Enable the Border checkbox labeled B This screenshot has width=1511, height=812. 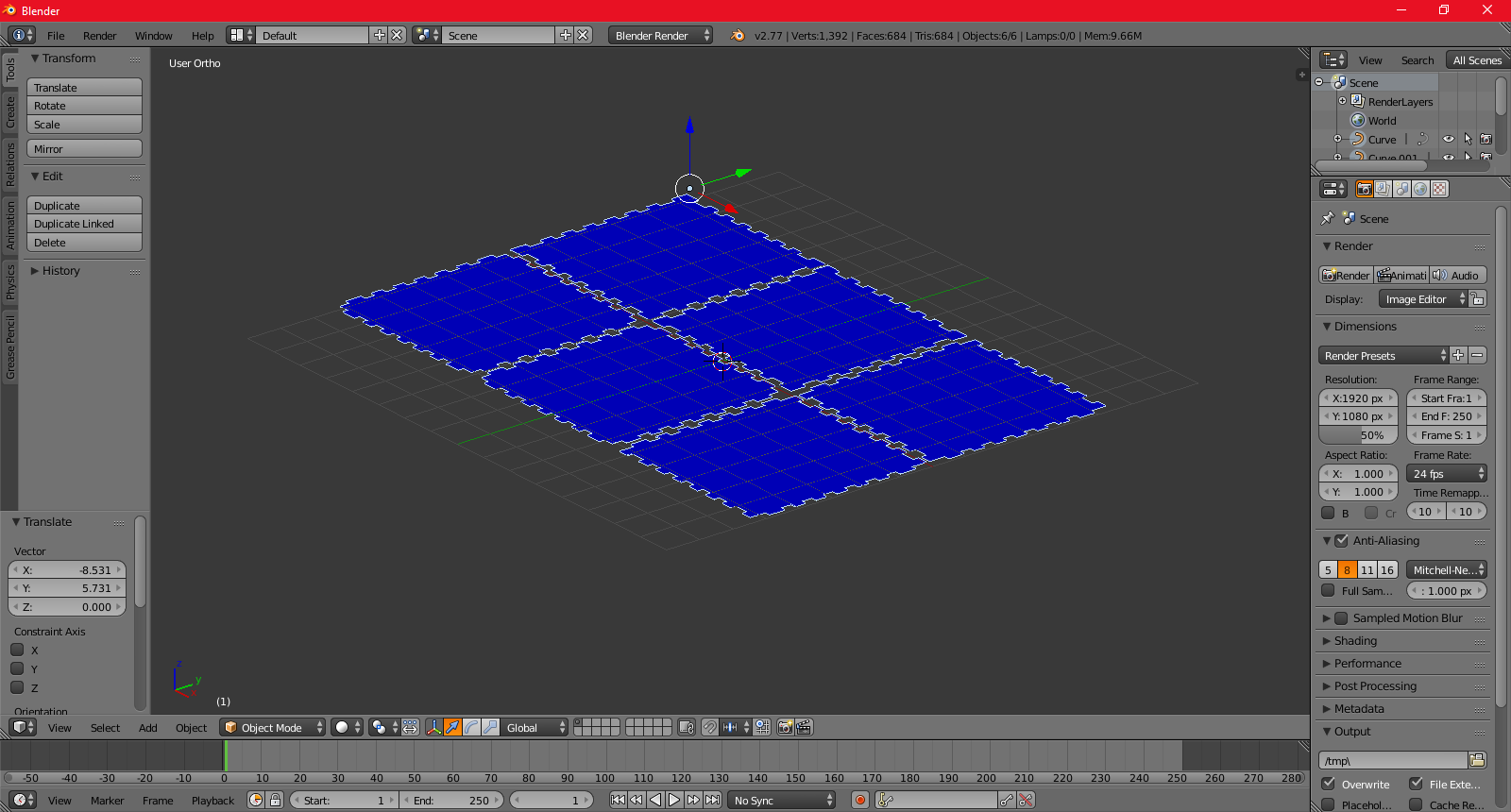tap(1328, 513)
